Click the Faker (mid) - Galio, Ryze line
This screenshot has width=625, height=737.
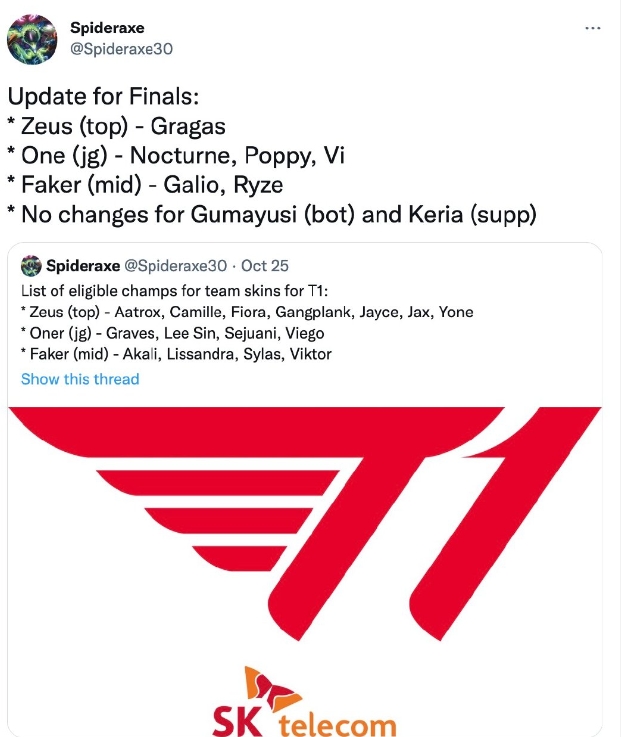[x=145, y=185]
